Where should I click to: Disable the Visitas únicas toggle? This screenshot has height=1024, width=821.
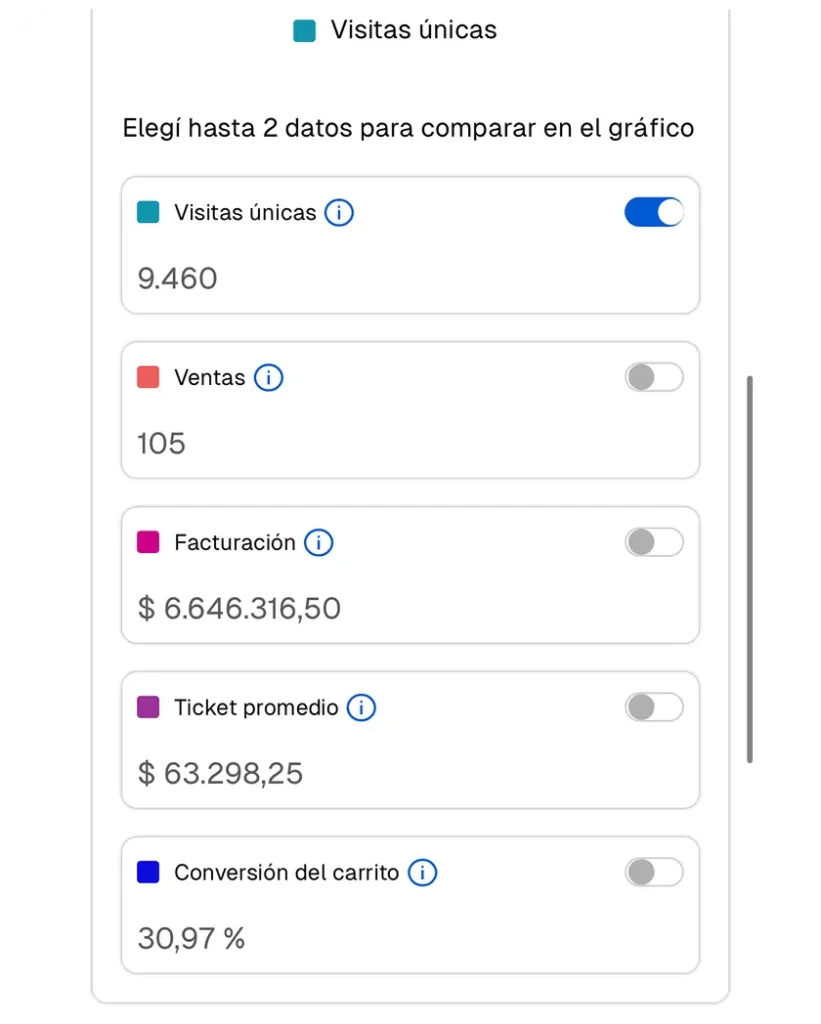(x=654, y=212)
